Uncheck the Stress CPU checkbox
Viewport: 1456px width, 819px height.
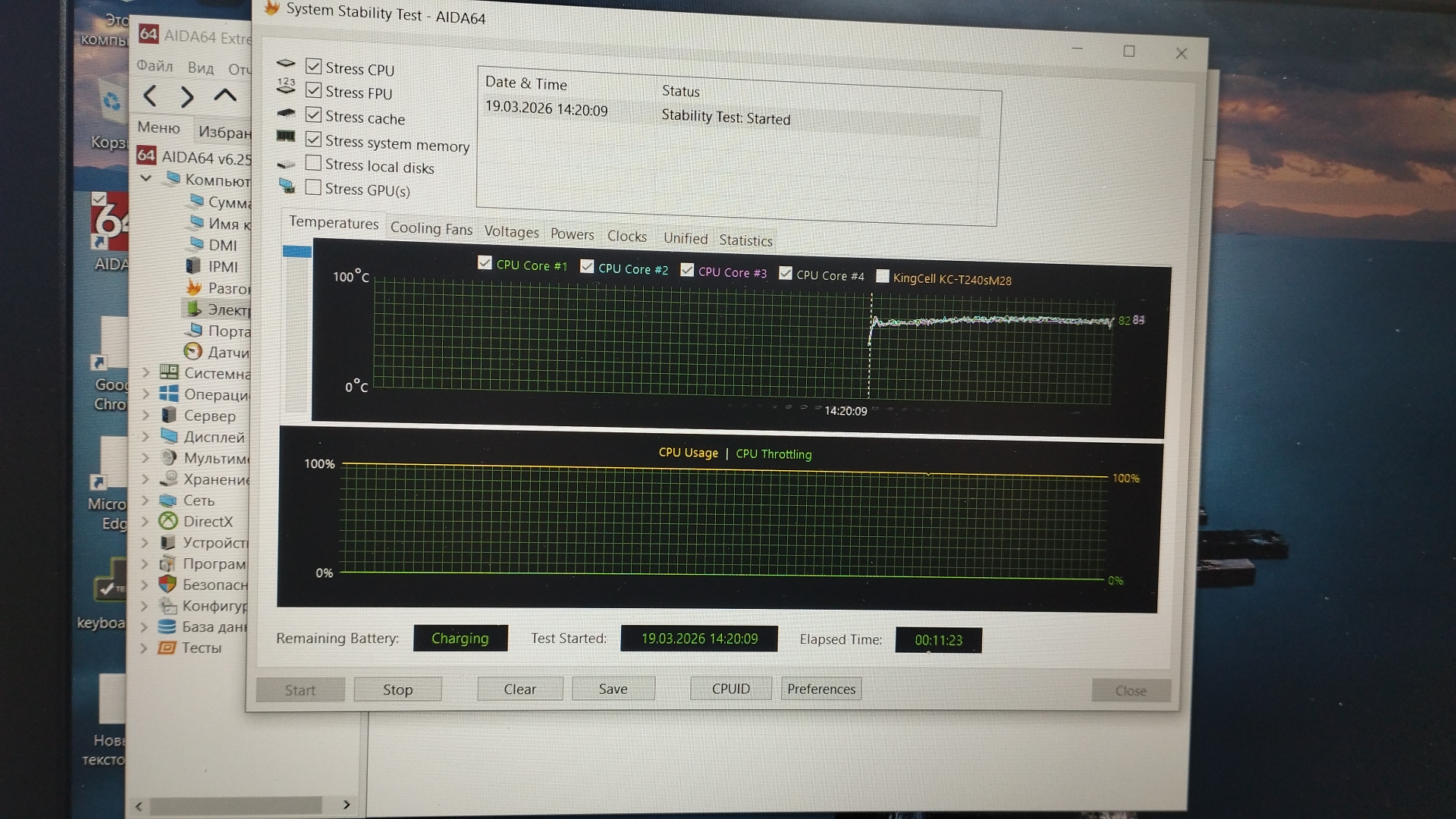click(313, 67)
